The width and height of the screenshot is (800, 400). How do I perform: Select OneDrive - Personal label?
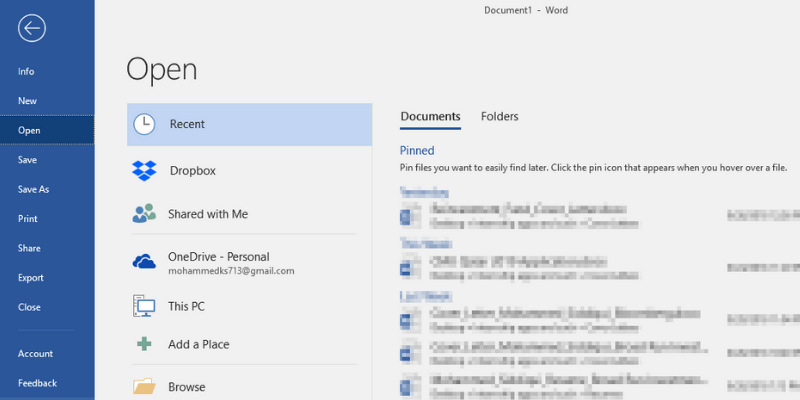[x=219, y=257]
